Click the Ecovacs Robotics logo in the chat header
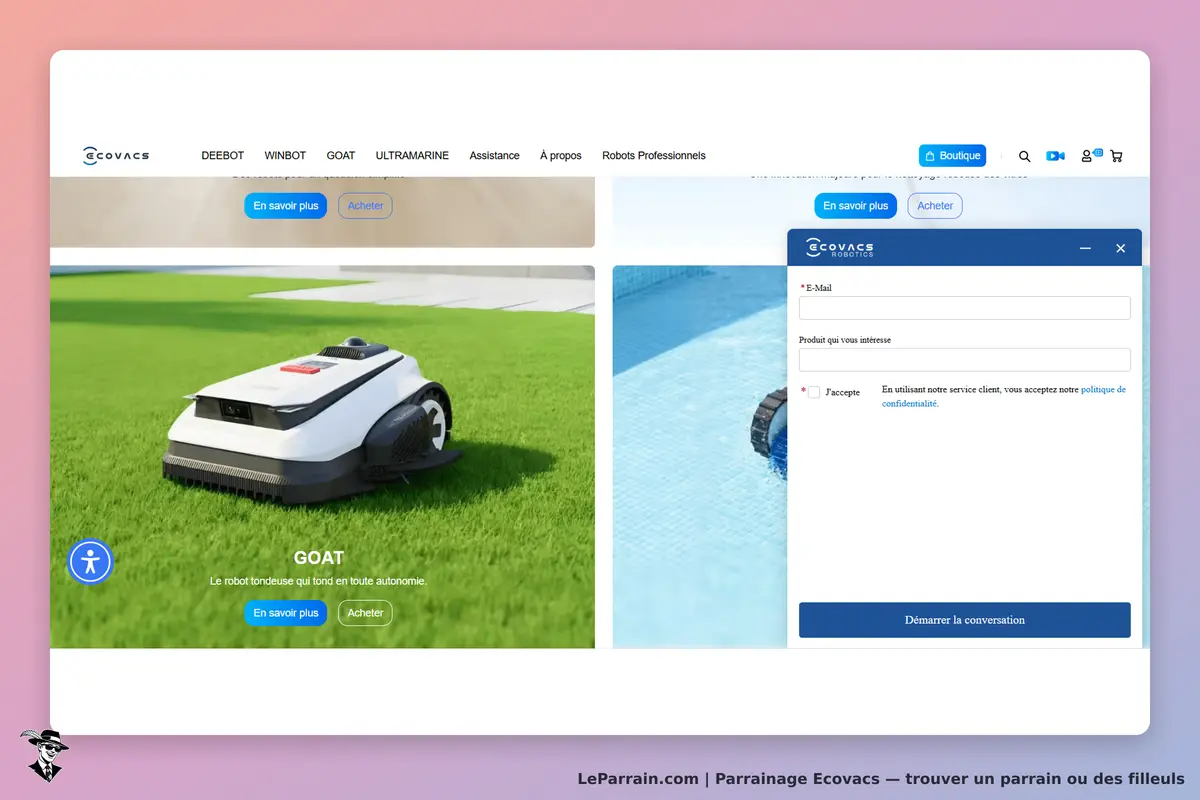This screenshot has height=800, width=1200. tap(840, 248)
